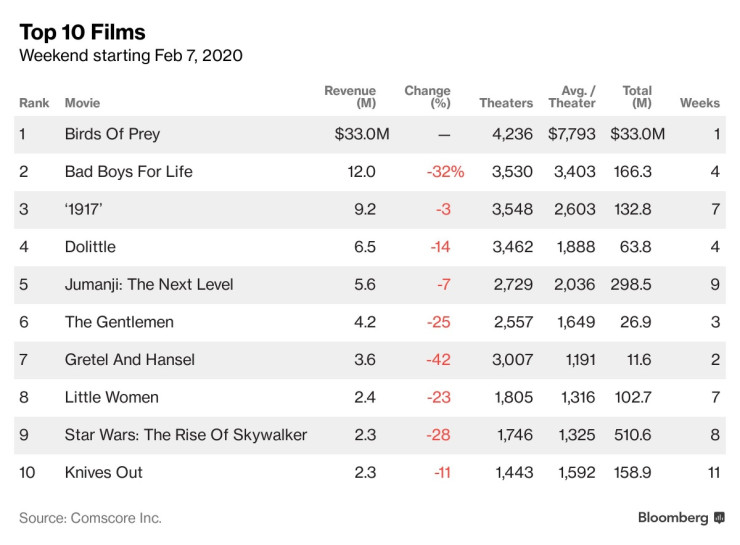Click the red -32% change value

point(445,172)
